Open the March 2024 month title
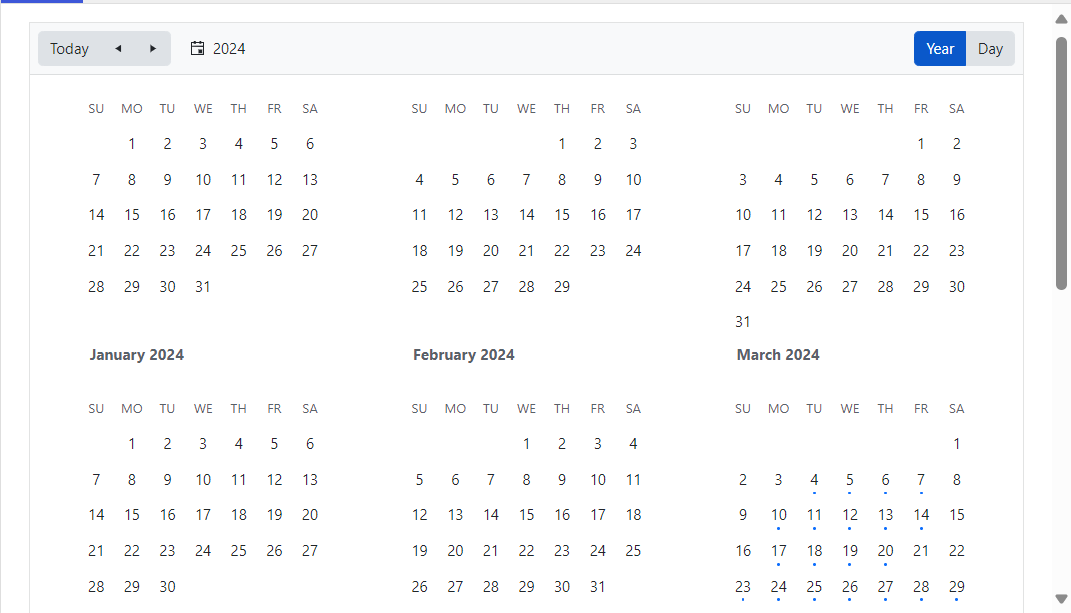Screen dimensions: 1071x613 [x=778, y=355]
